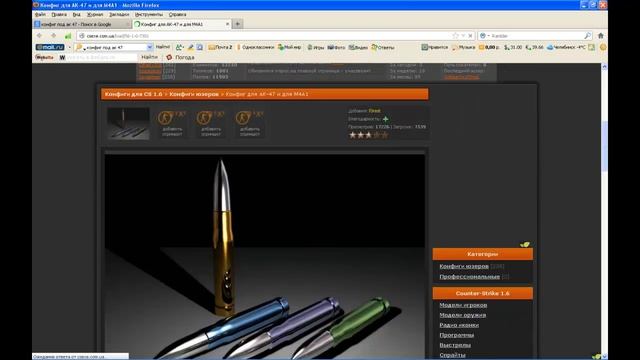Open Конфиги юзеров in the Категории sidebar
Image resolution: width=640 pixels, height=360 pixels.
(x=464, y=266)
